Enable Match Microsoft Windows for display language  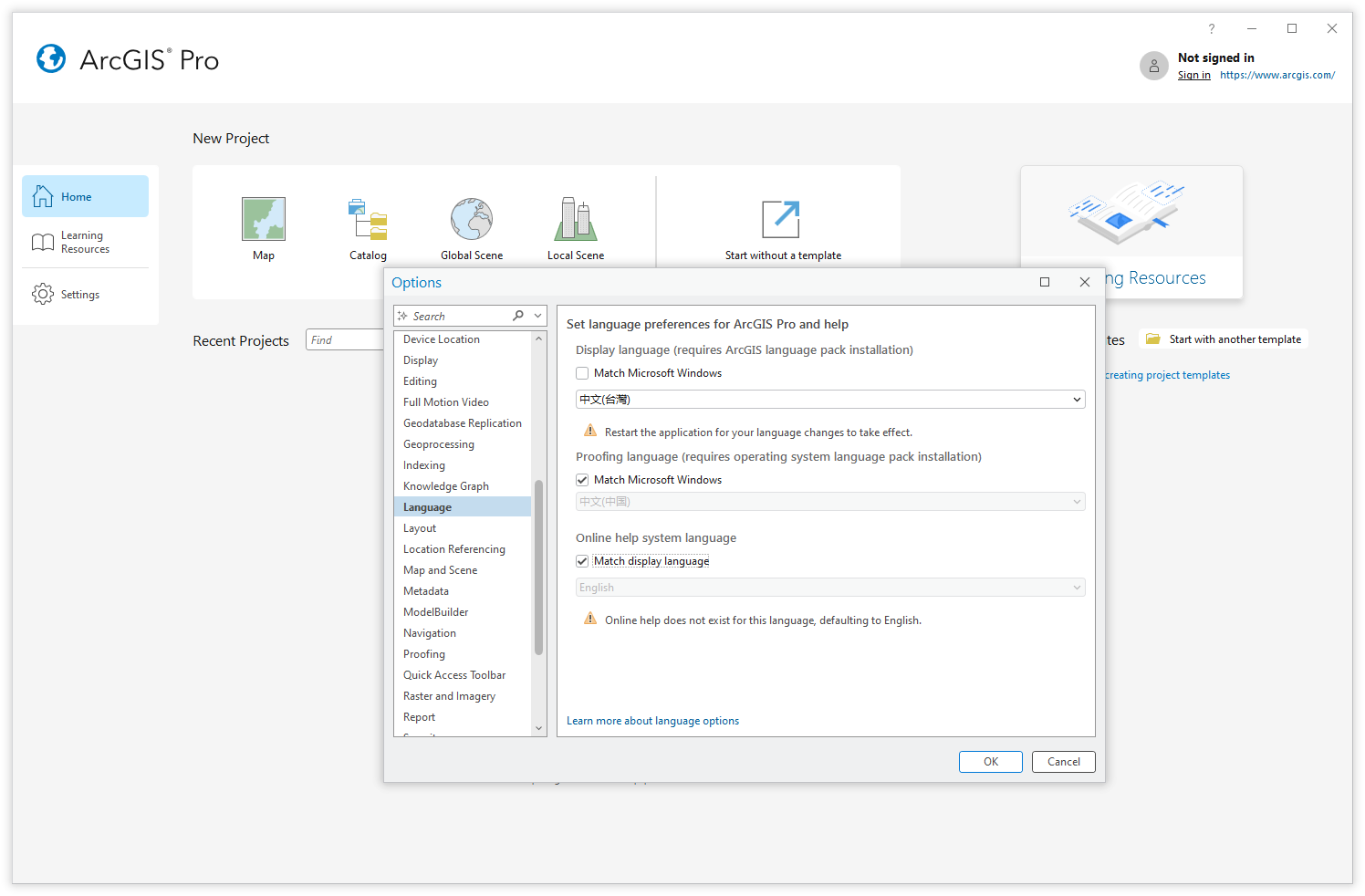pos(582,373)
